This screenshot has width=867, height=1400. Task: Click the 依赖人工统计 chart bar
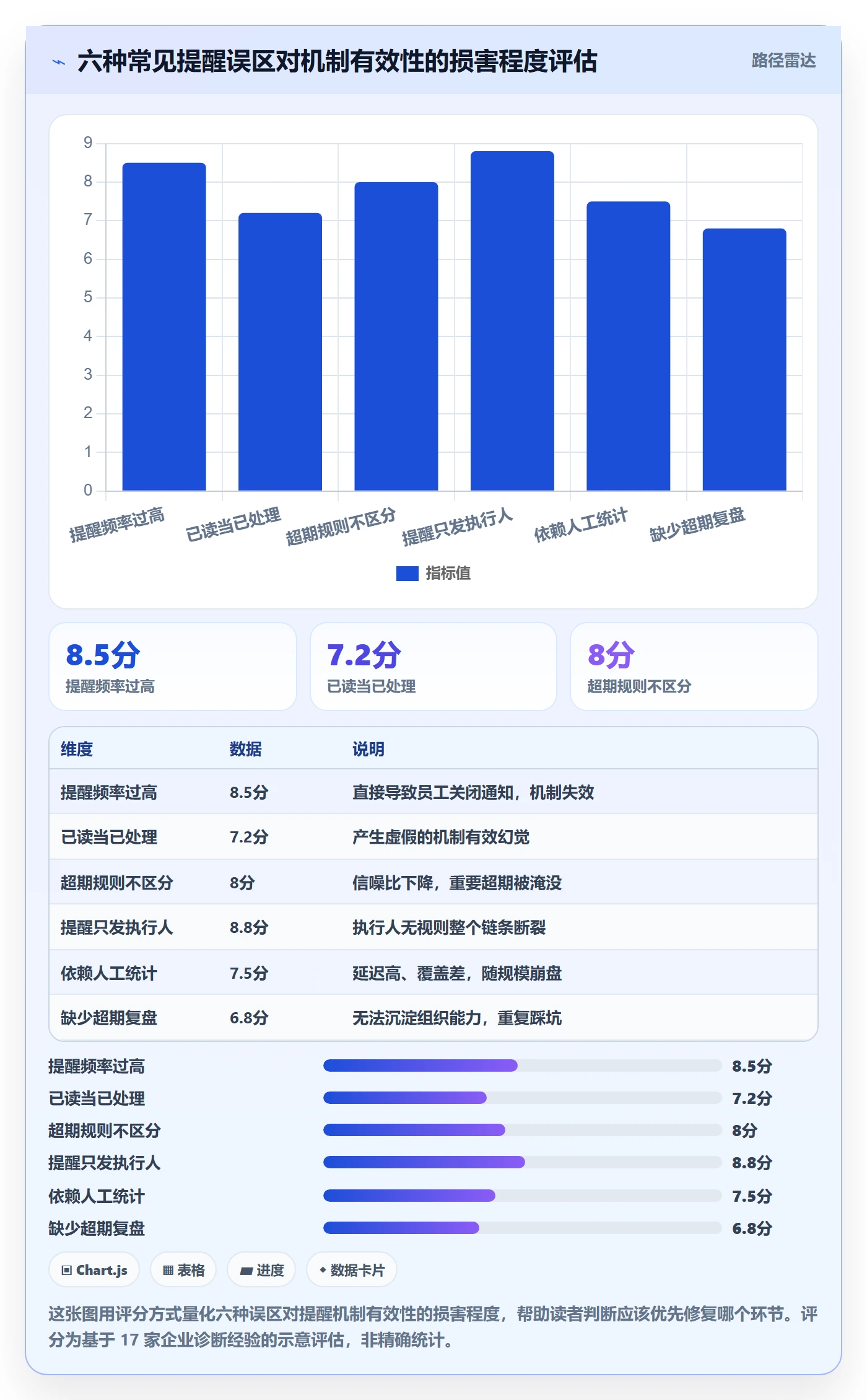(629, 346)
